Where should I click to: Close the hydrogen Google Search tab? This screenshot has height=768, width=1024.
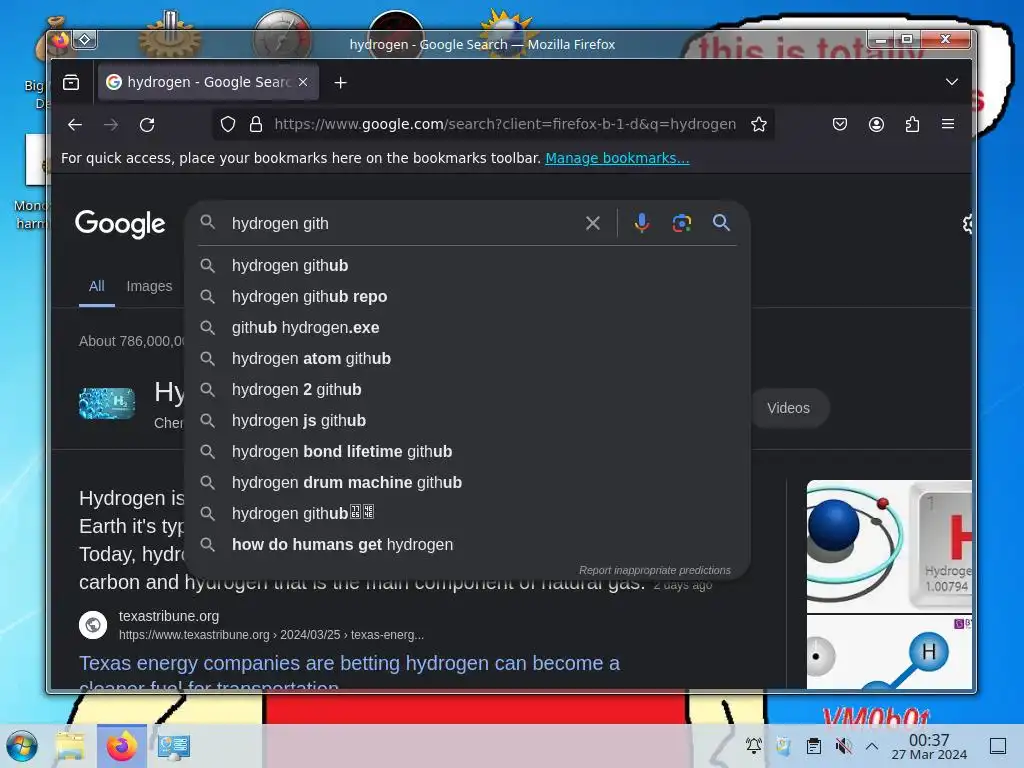[x=303, y=82]
